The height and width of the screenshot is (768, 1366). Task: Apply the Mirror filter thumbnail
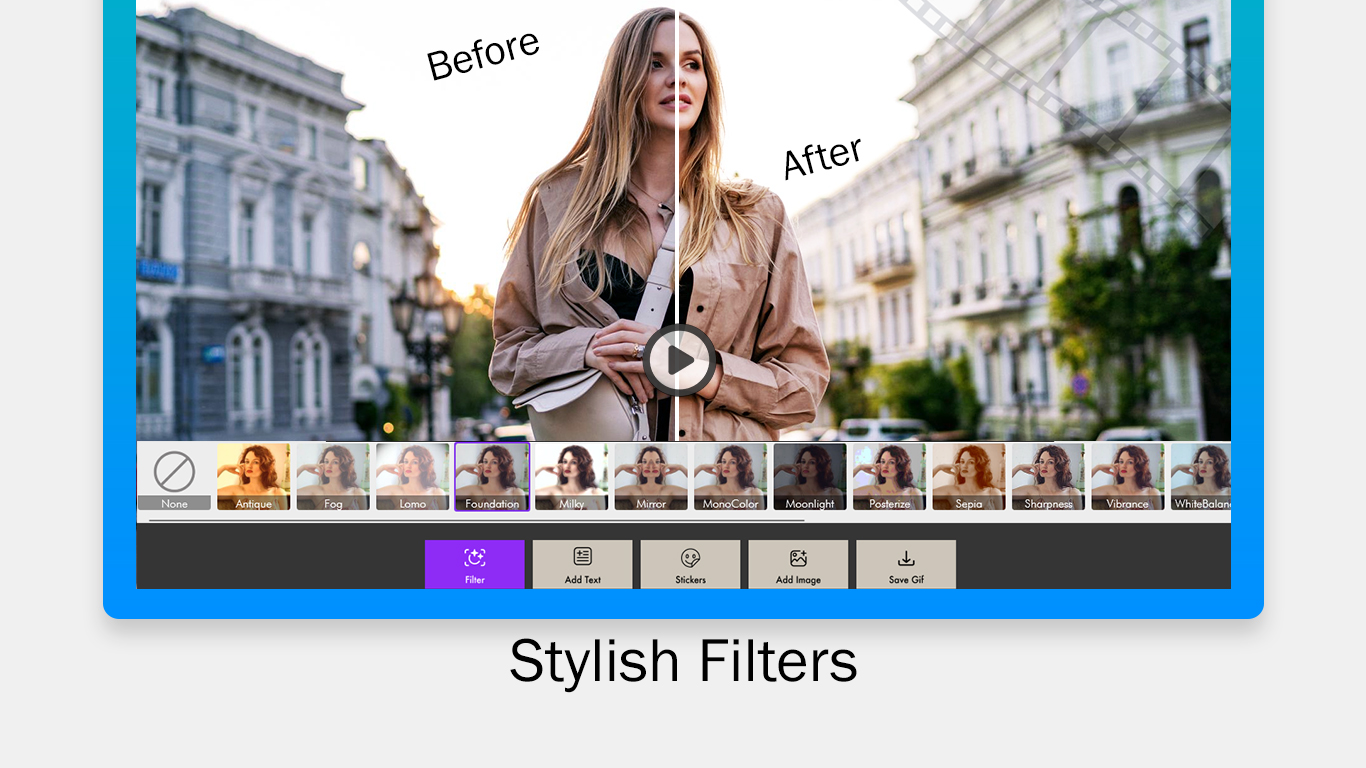click(651, 477)
